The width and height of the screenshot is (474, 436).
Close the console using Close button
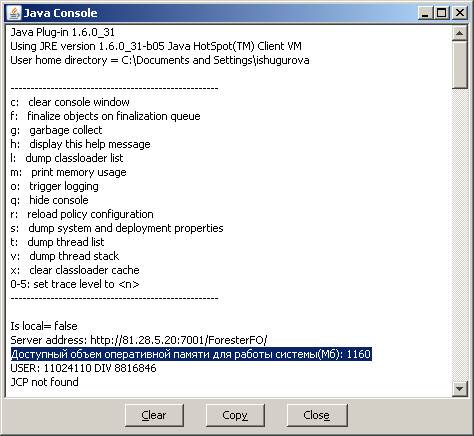[x=316, y=415]
